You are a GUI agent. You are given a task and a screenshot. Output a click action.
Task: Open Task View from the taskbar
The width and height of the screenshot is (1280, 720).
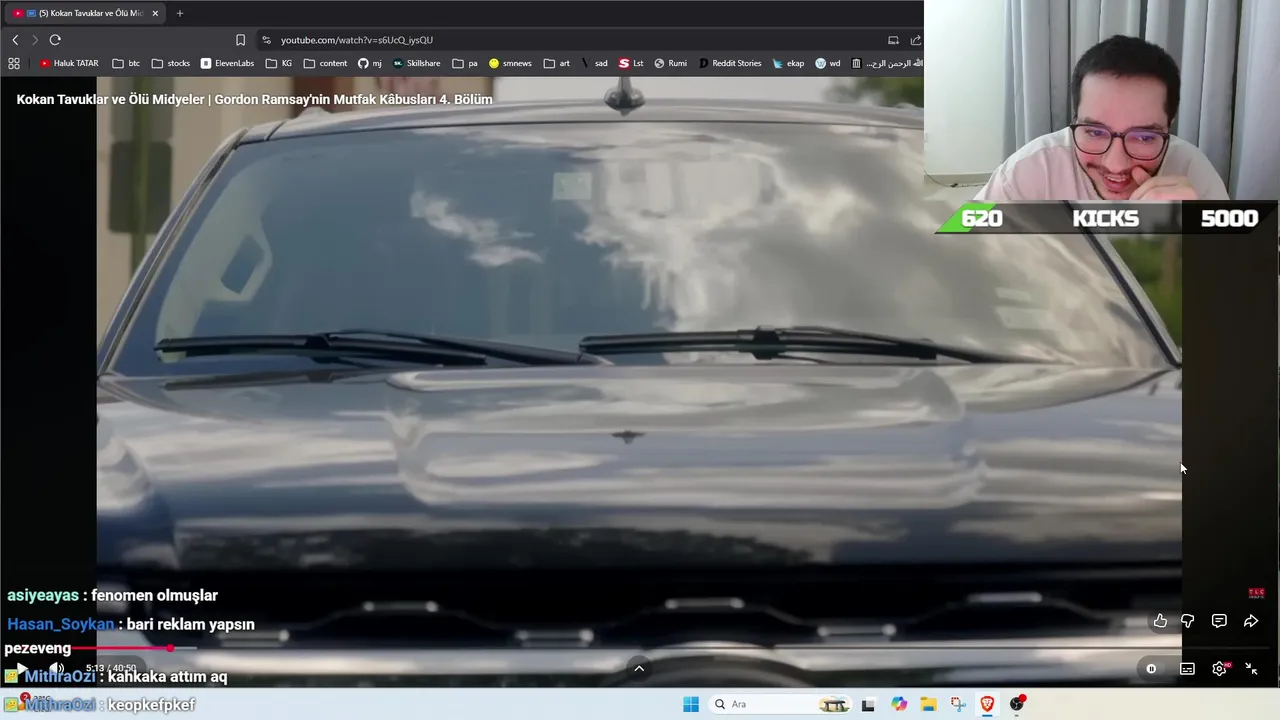868,704
